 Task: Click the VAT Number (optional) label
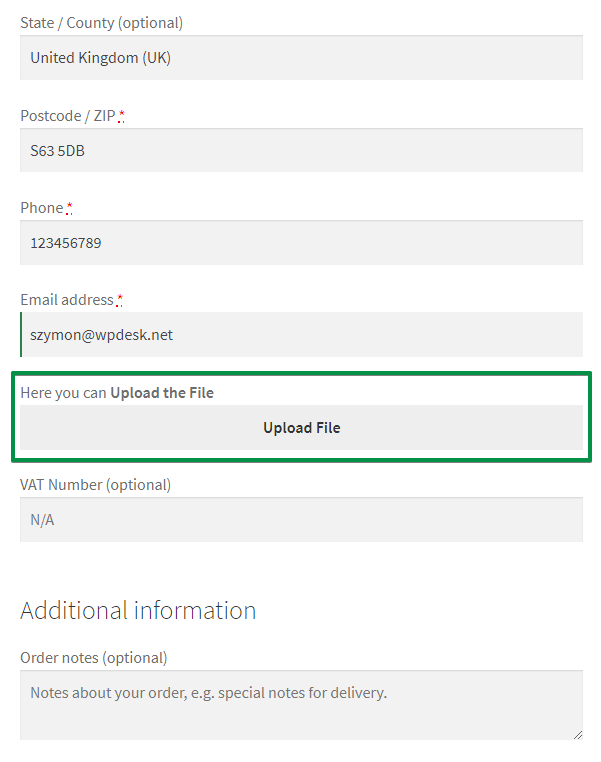(96, 485)
